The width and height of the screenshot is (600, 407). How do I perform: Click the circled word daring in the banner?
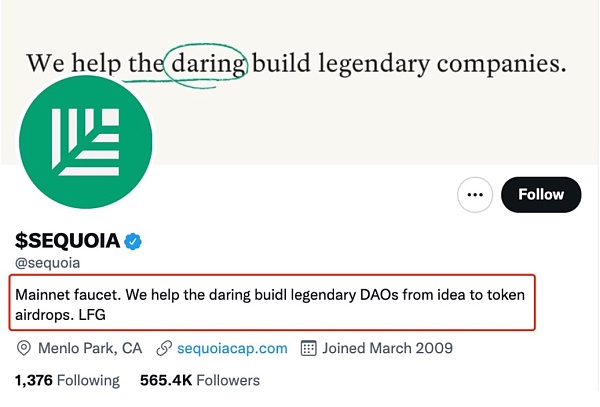click(x=208, y=64)
